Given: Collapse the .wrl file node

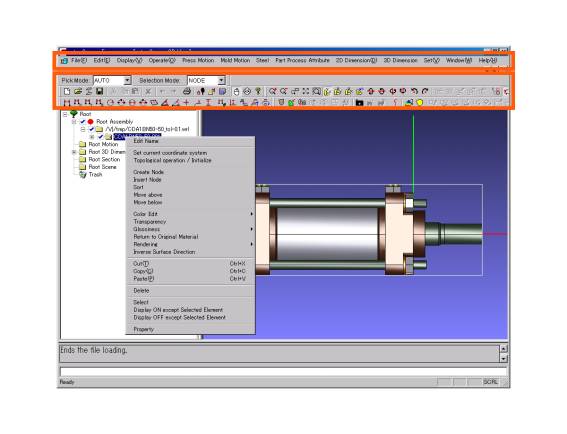Looking at the screenshot, I should [x=83, y=129].
